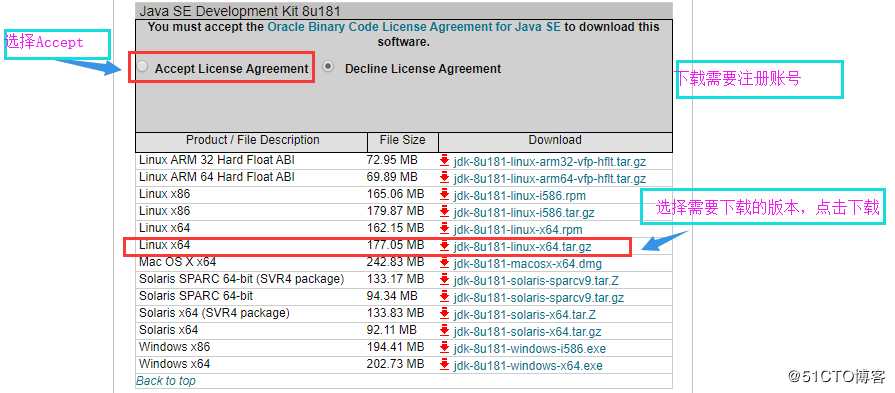Click download arrow icon for linux-x64.tar.gz

pyautogui.click(x=445, y=246)
